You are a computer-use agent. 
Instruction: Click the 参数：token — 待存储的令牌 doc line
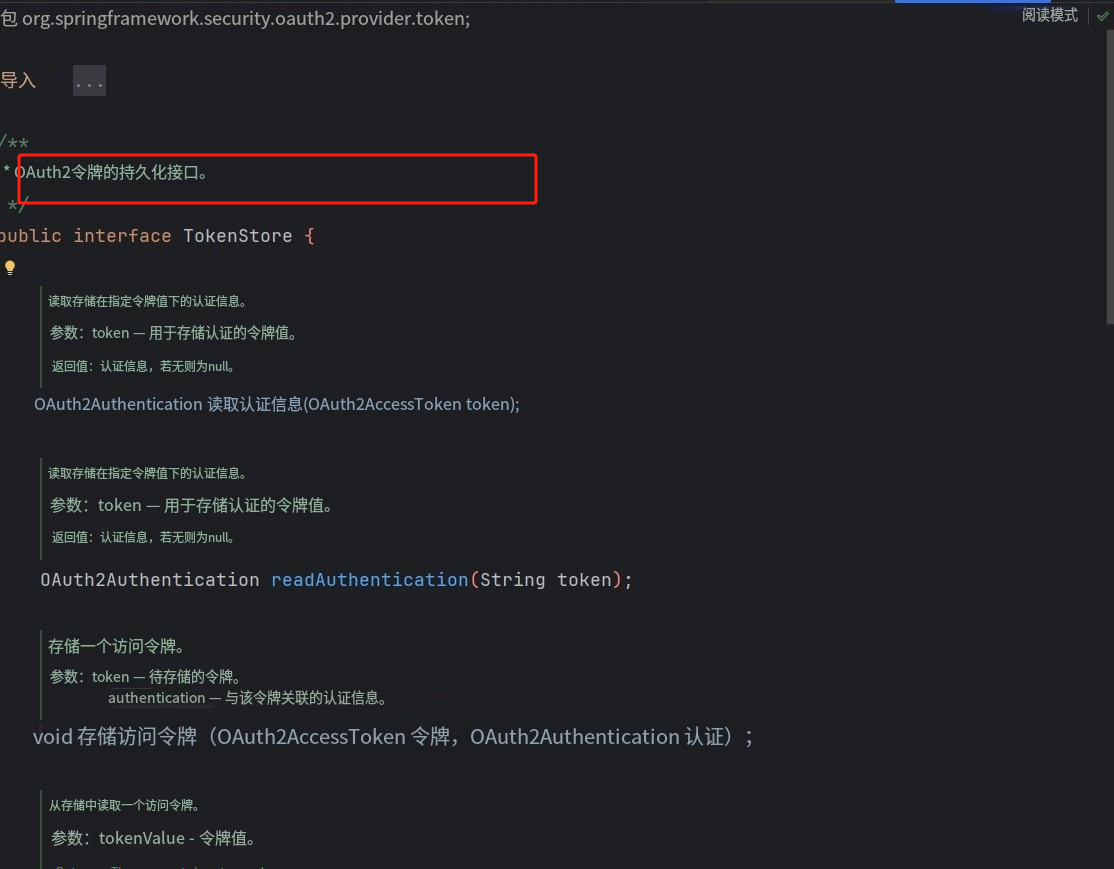coord(145,677)
